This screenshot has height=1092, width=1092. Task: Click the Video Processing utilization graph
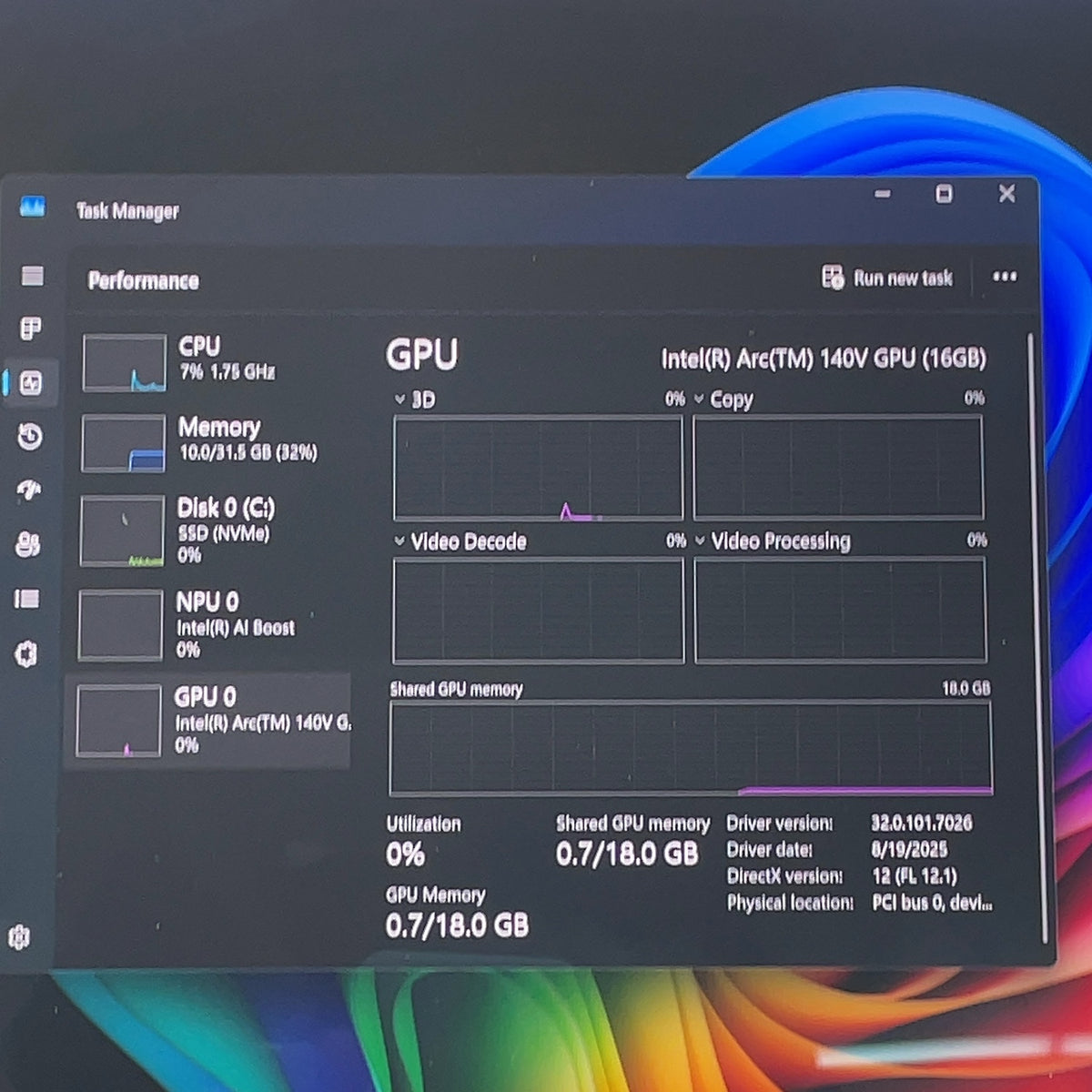point(840,609)
